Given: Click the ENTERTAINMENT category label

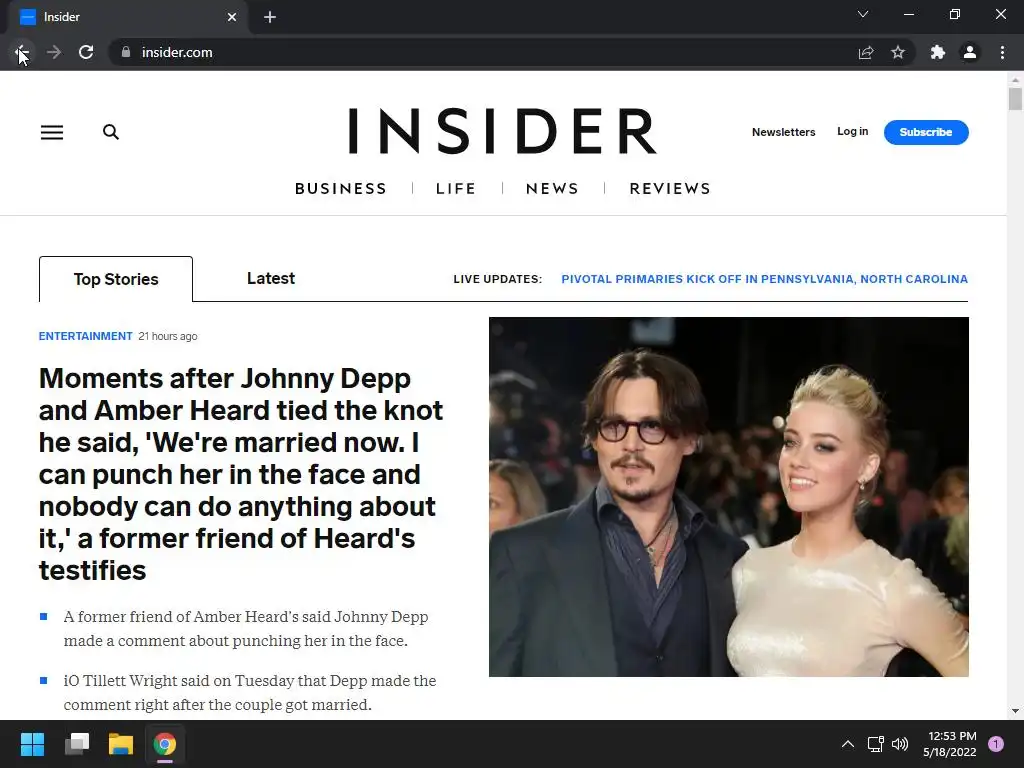Looking at the screenshot, I should point(86,336).
